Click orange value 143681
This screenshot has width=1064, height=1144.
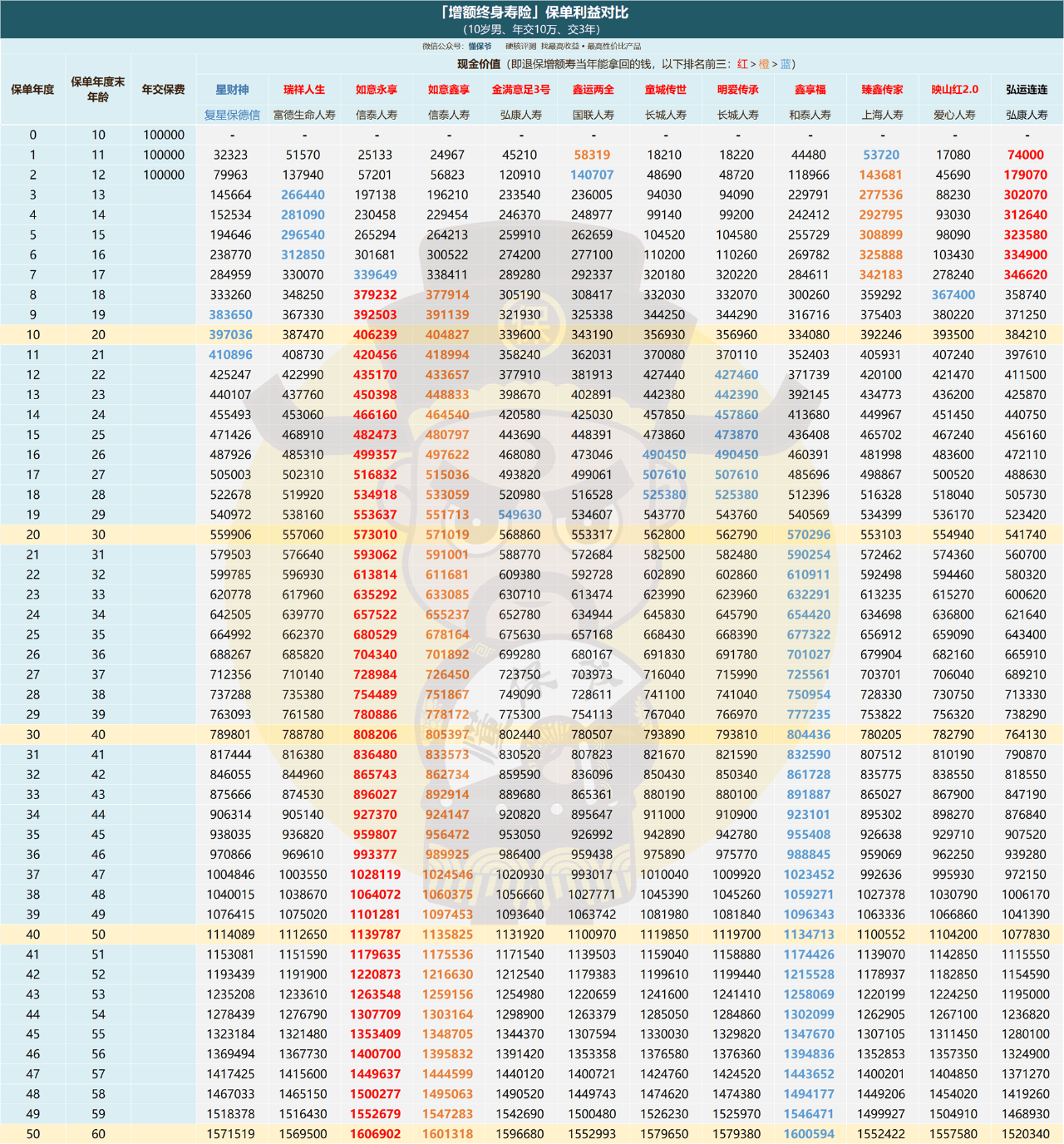point(881,175)
